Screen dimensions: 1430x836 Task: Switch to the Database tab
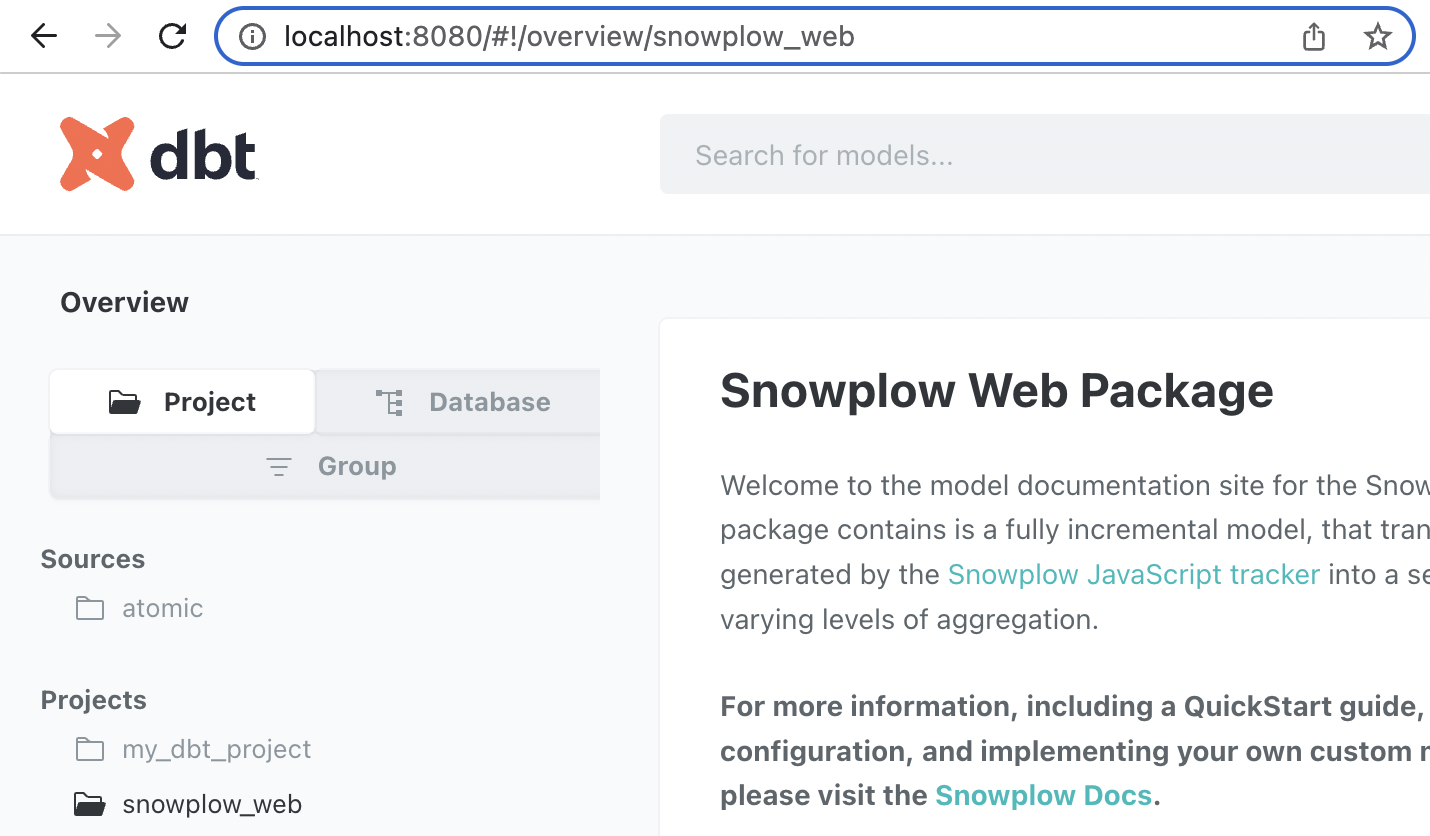(460, 402)
